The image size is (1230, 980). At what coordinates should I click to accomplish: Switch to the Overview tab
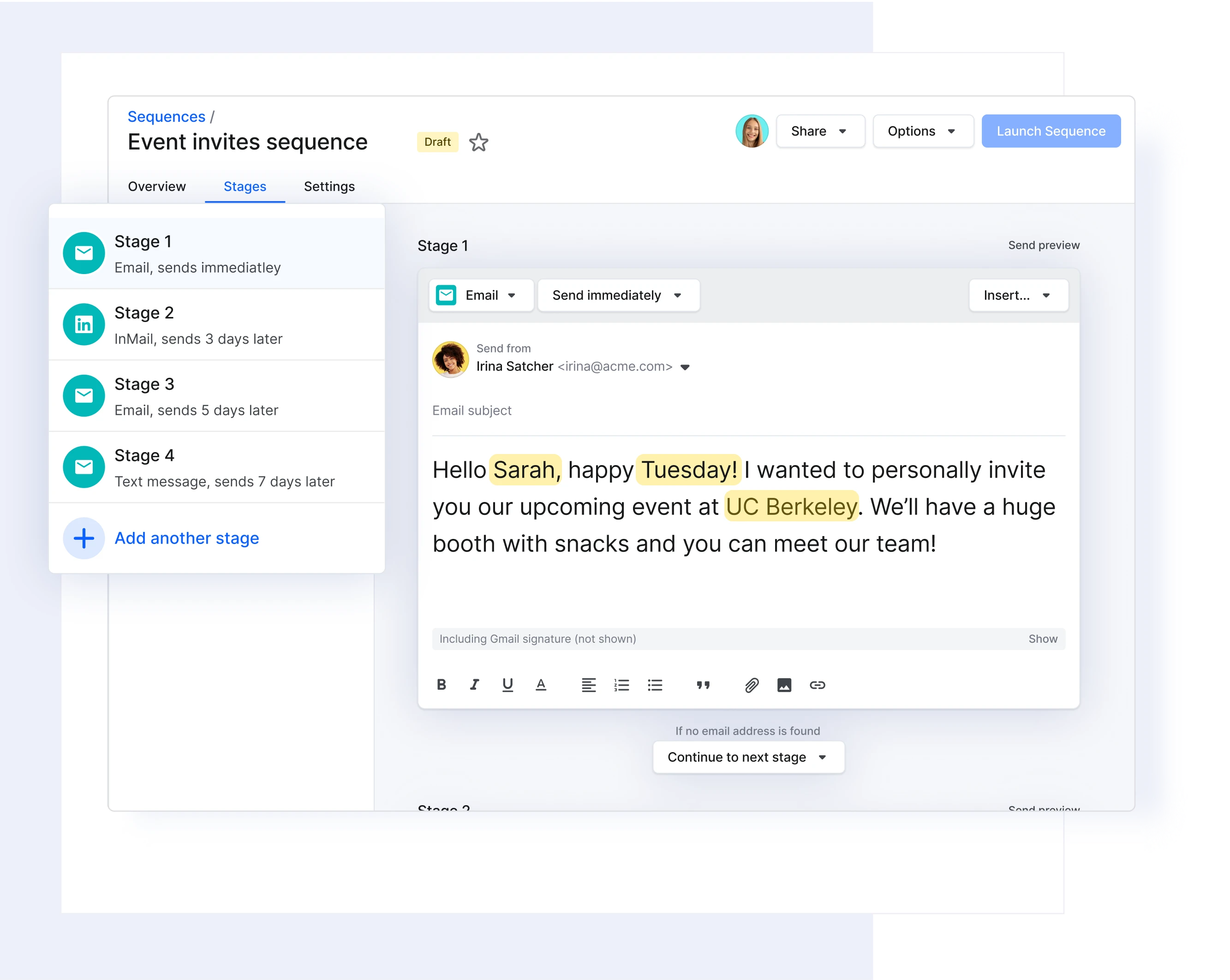pos(157,186)
